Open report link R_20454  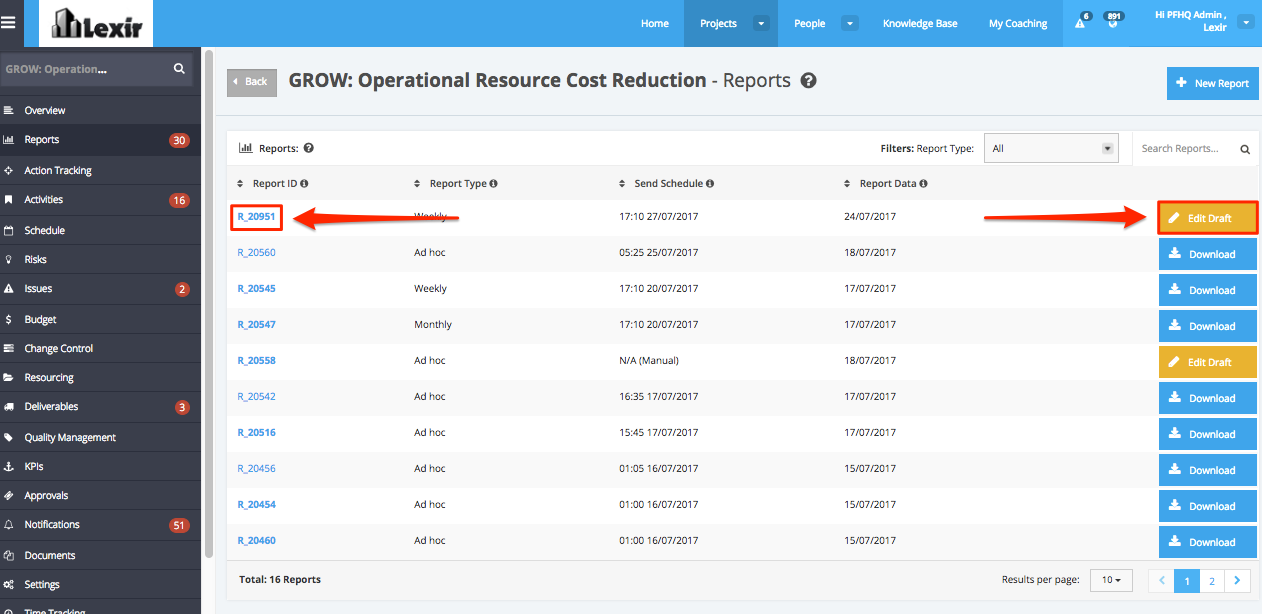(256, 504)
